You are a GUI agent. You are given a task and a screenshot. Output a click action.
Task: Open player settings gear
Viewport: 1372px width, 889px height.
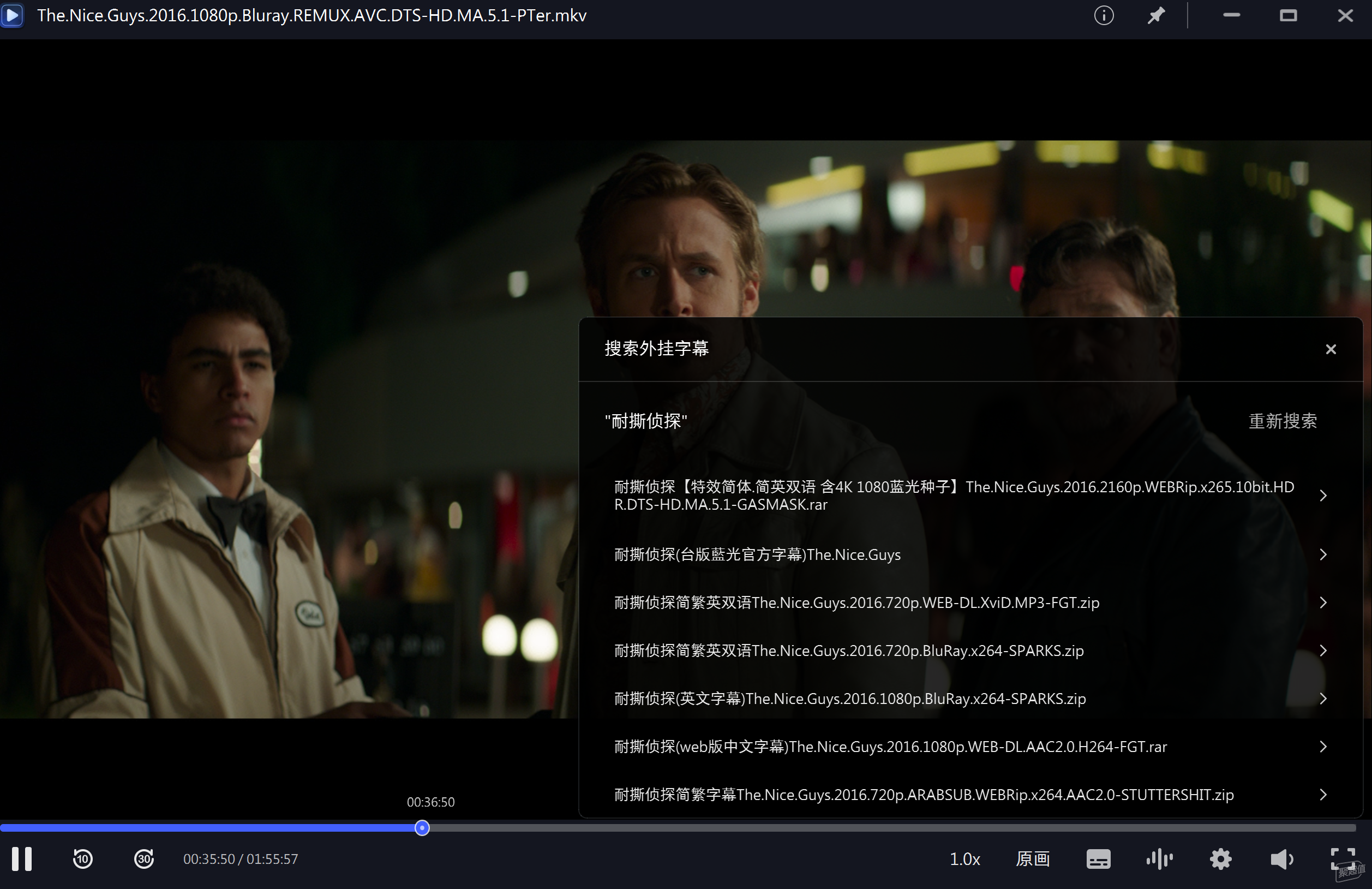(x=1220, y=859)
